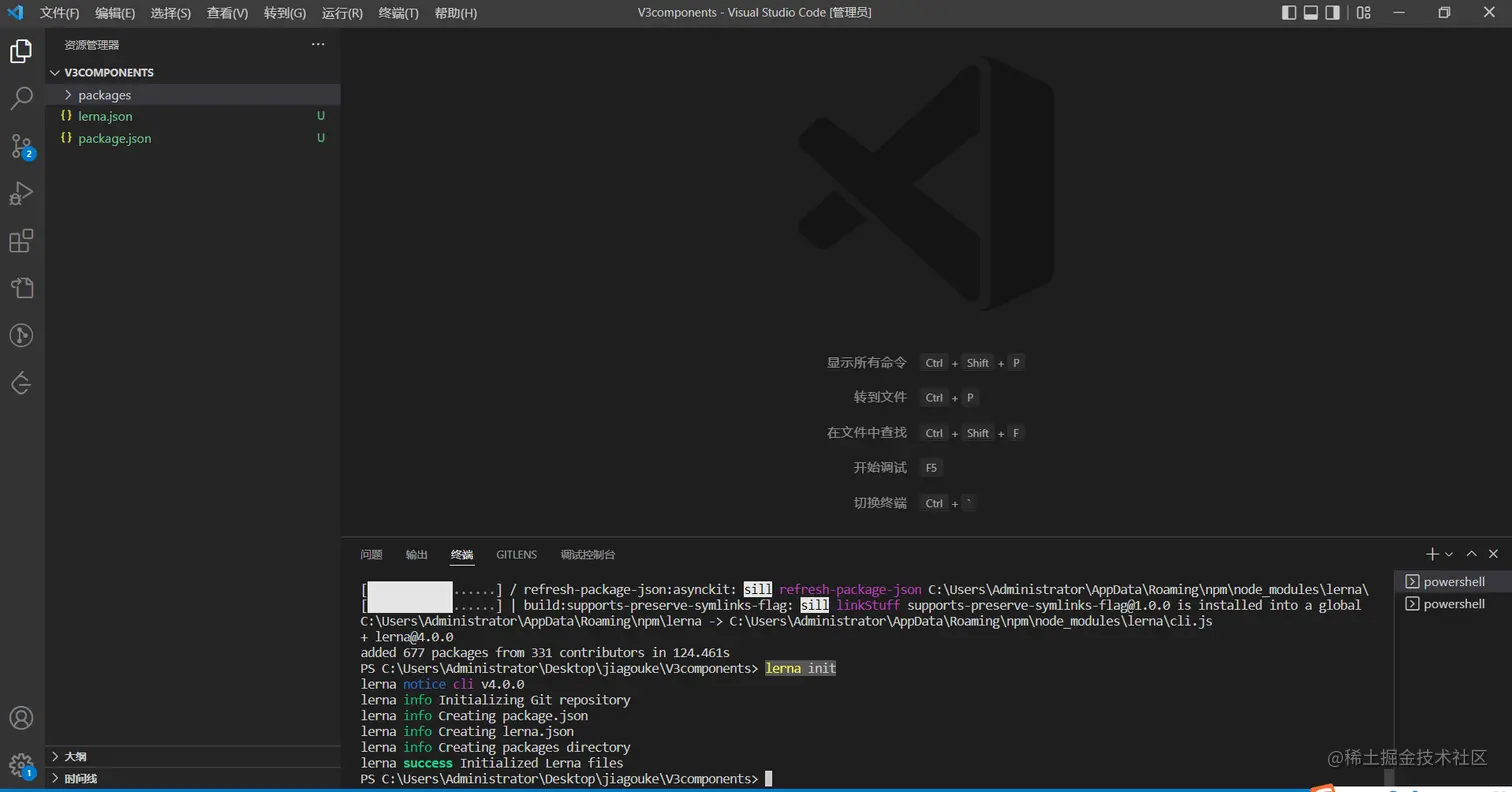1512x792 pixels.
Task: Open the 文件(F) menu
Action: point(60,13)
